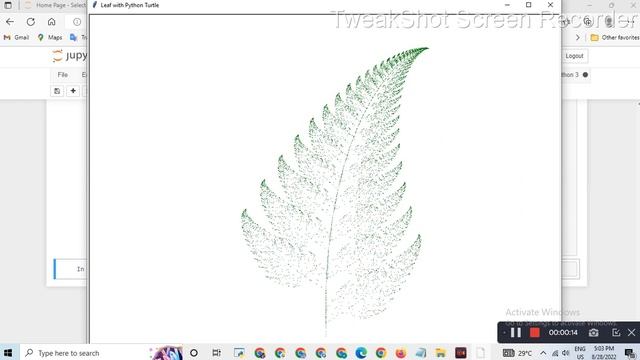Close the TweakShot recorder control bar
The image size is (640, 360).
pos(631,333)
